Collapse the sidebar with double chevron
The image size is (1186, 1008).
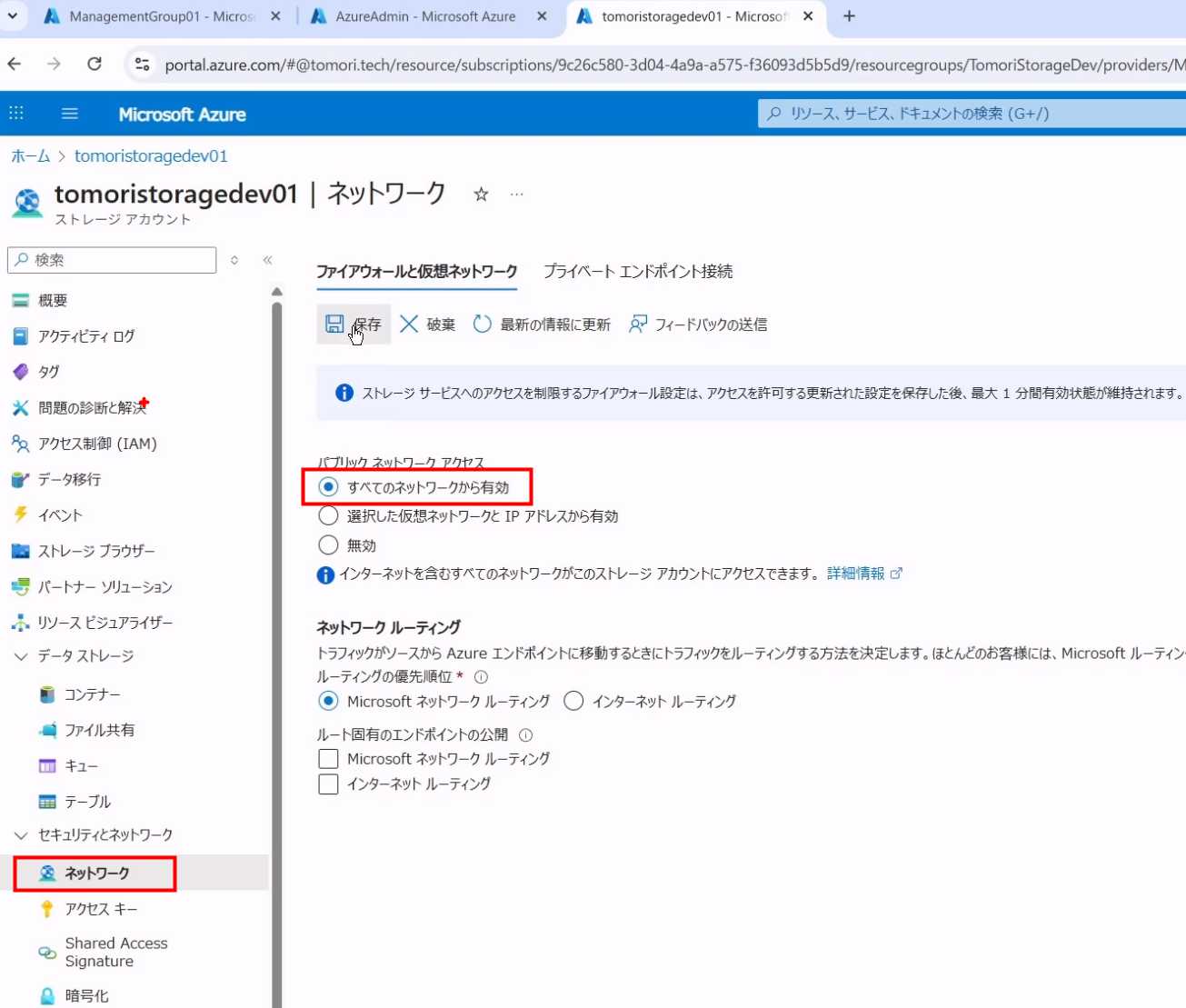pos(267,260)
